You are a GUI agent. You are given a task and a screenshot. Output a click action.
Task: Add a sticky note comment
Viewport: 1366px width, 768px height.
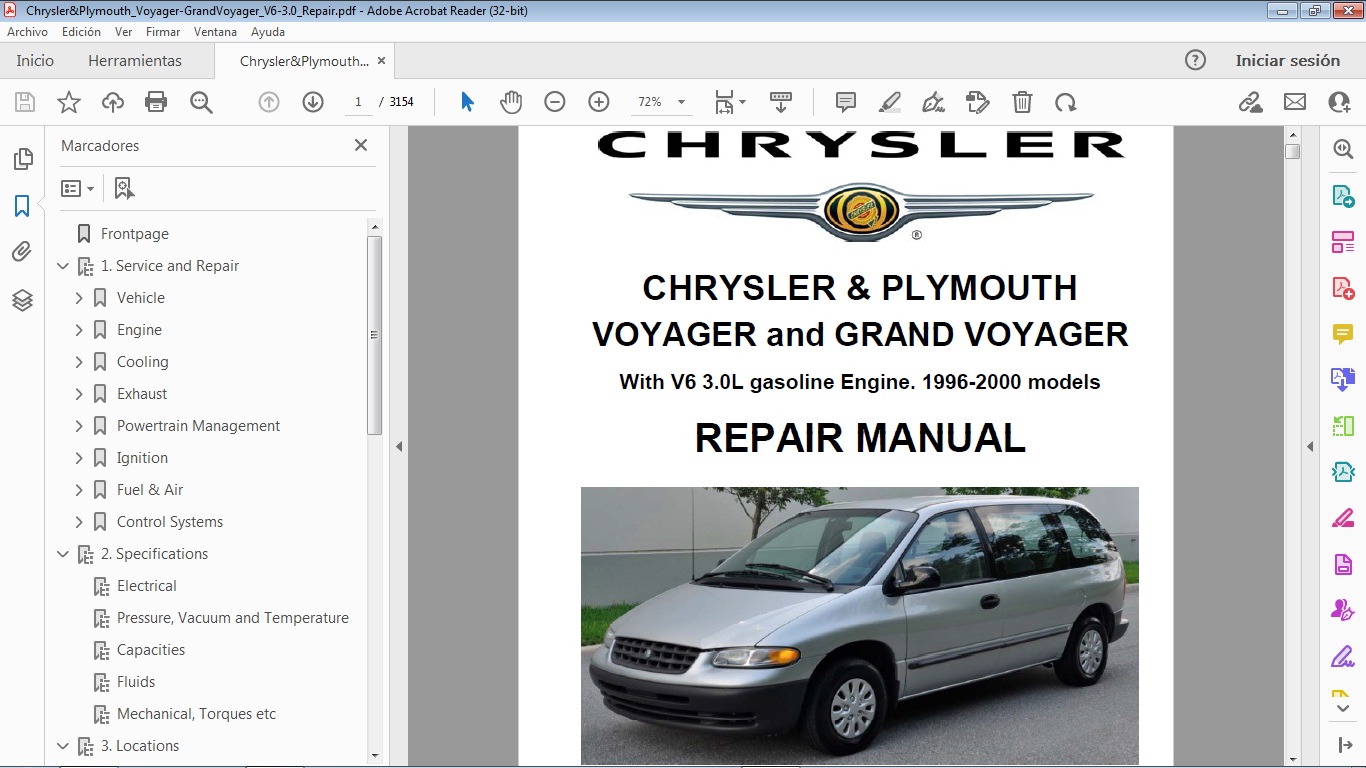pos(845,101)
